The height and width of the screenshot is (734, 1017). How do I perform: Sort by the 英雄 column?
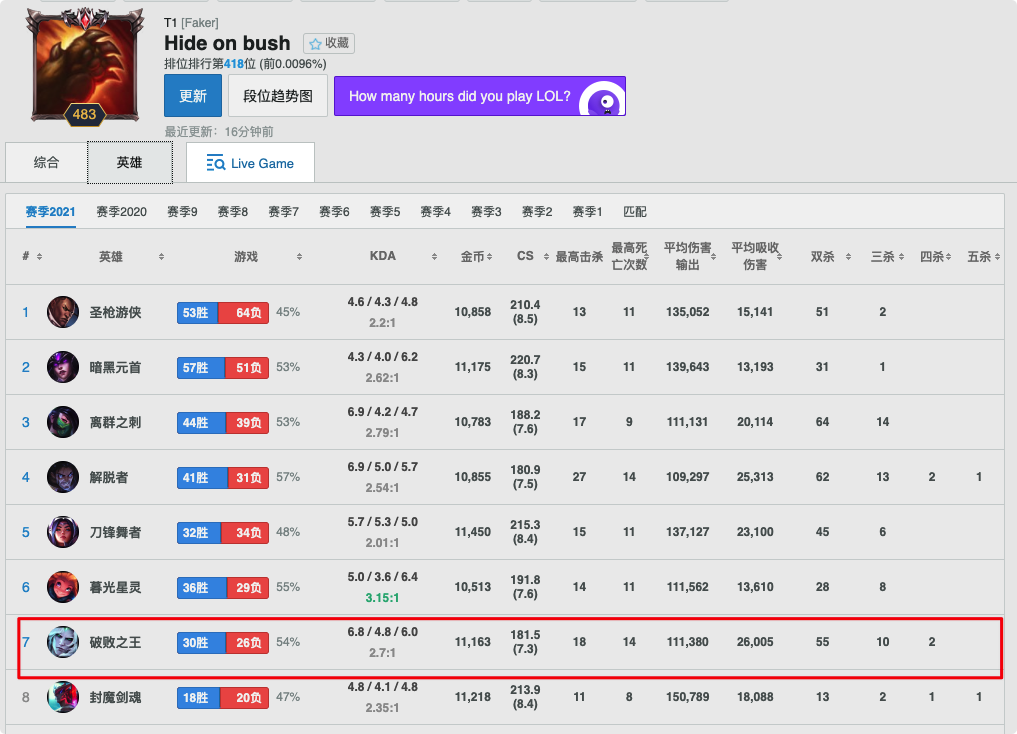(161, 257)
